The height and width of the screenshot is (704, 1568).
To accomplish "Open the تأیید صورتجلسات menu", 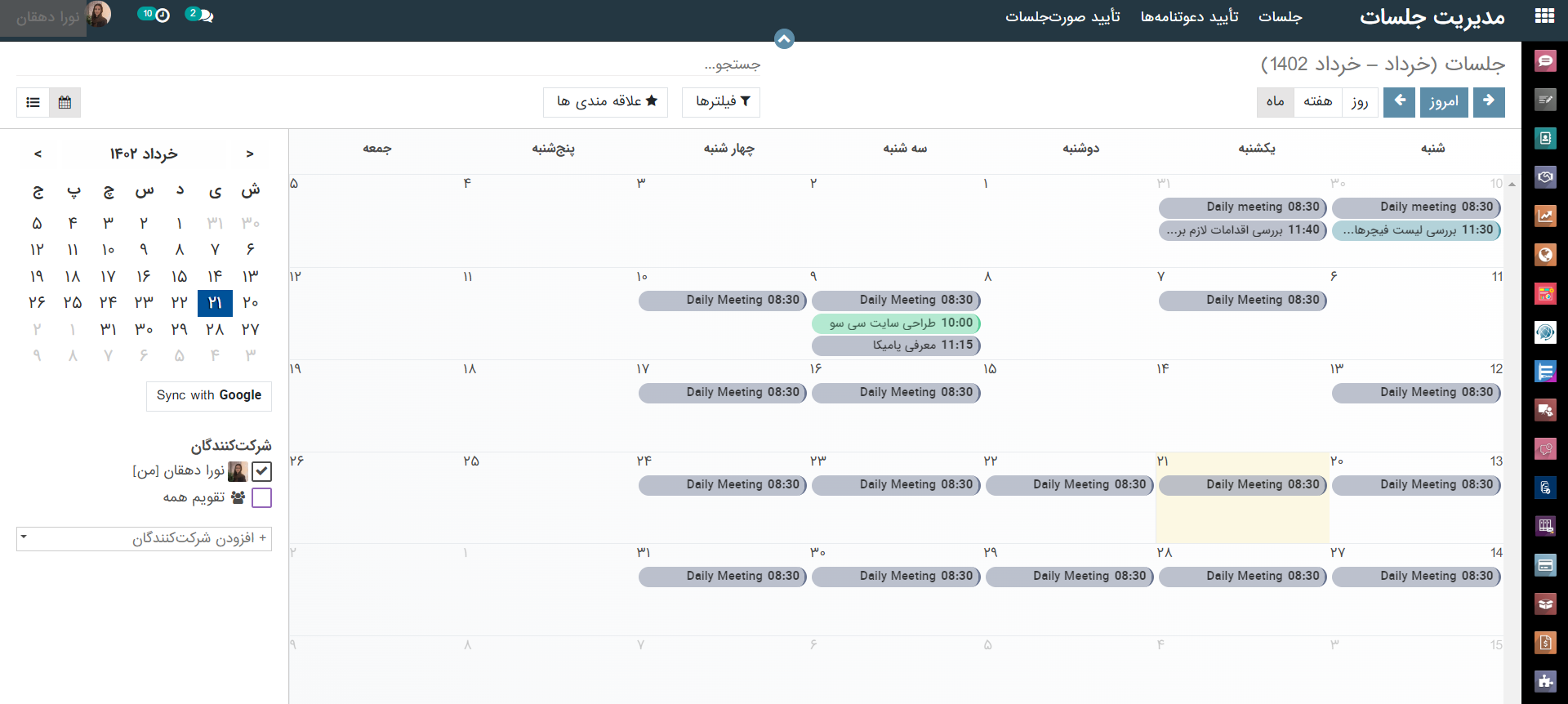I will tap(1062, 16).
